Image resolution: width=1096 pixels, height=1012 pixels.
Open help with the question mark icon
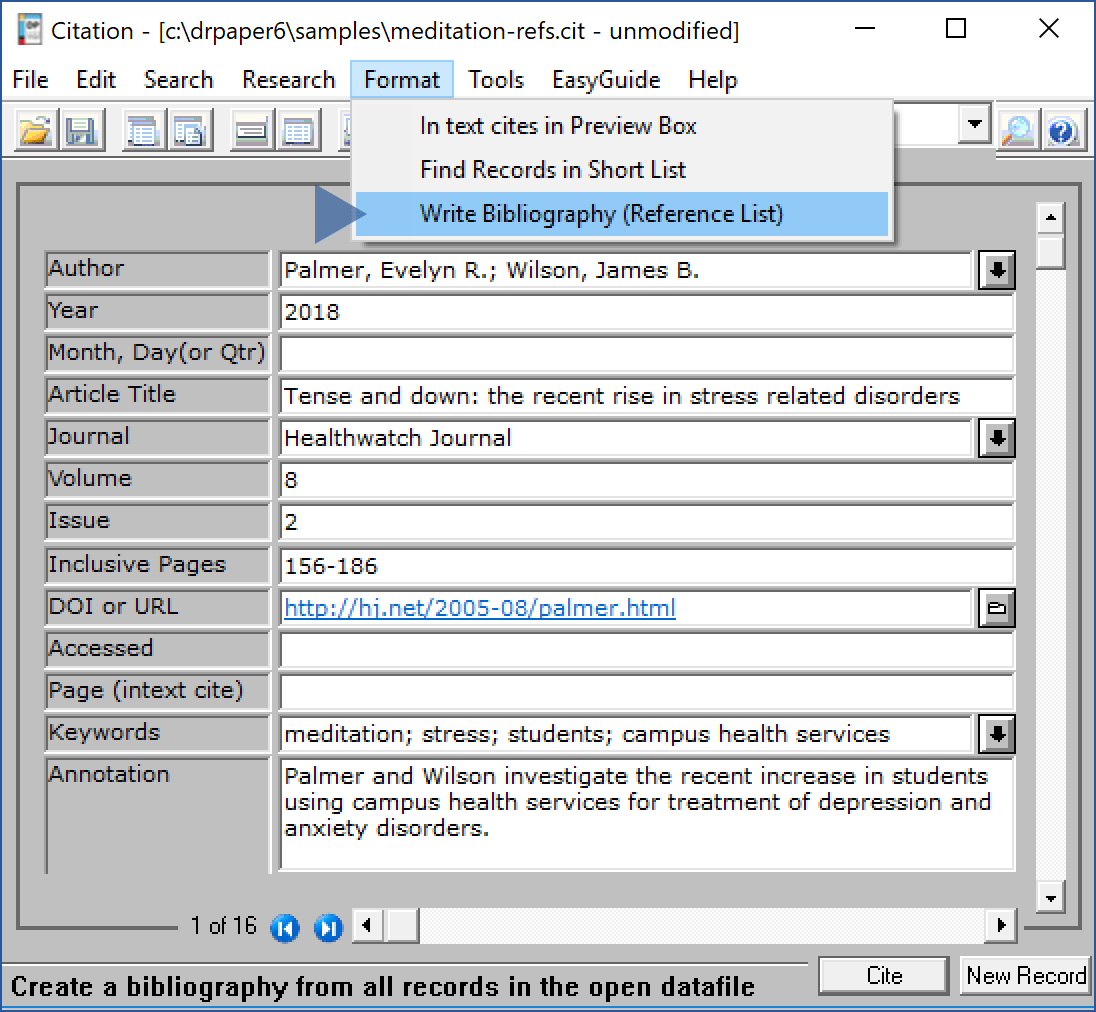[x=1063, y=131]
